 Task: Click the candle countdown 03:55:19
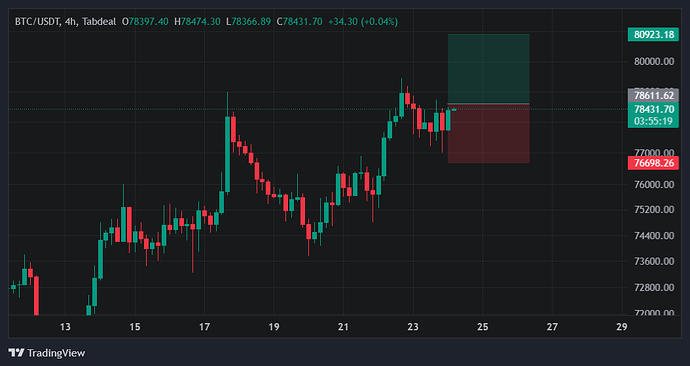coord(653,121)
